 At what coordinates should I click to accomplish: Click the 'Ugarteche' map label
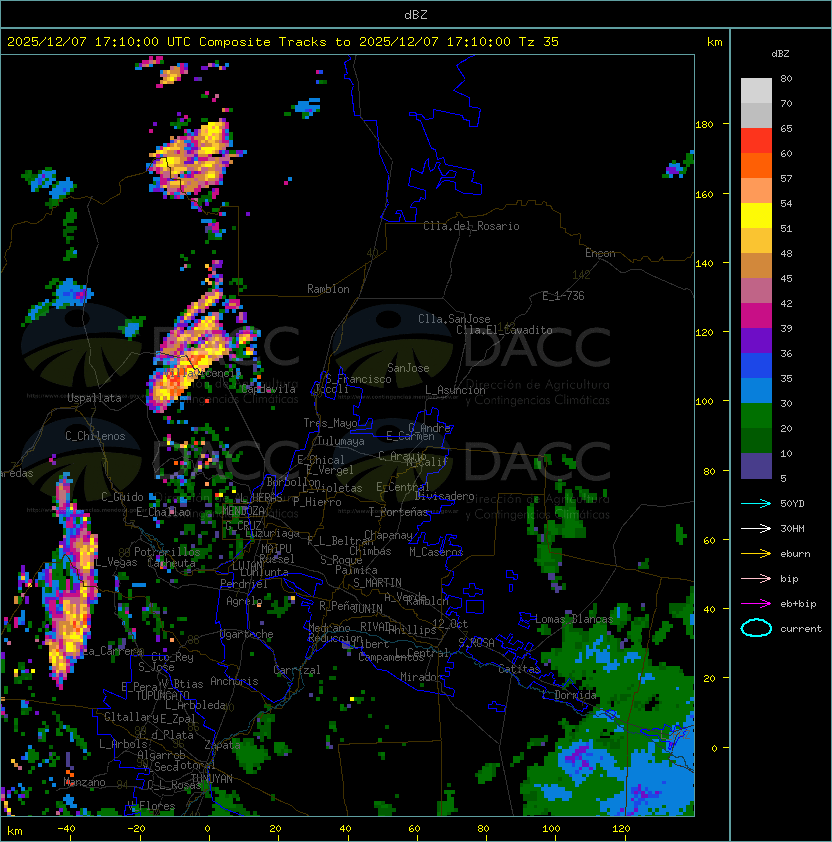[x=247, y=634]
